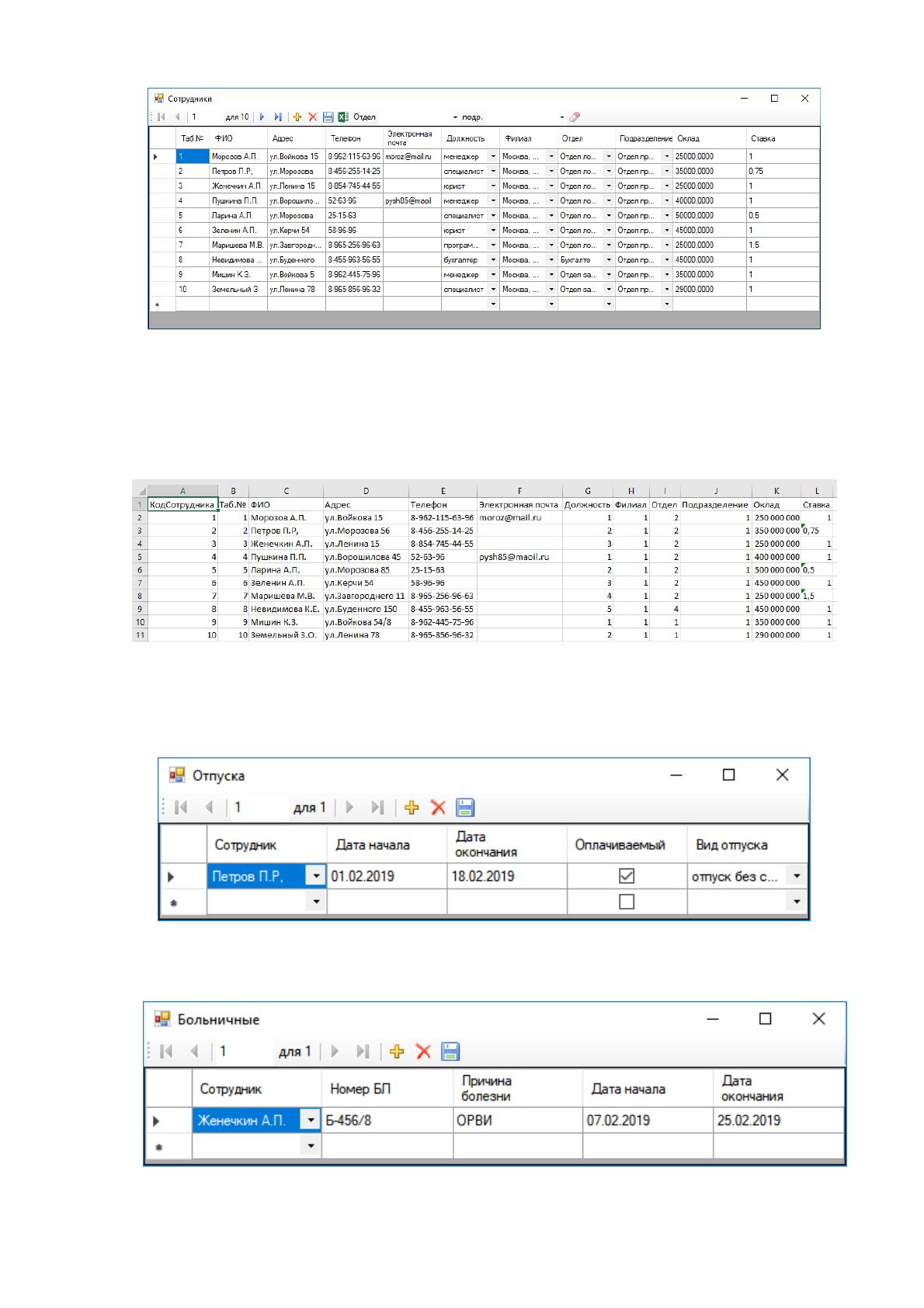Delete record in Больничные window

click(x=423, y=1052)
